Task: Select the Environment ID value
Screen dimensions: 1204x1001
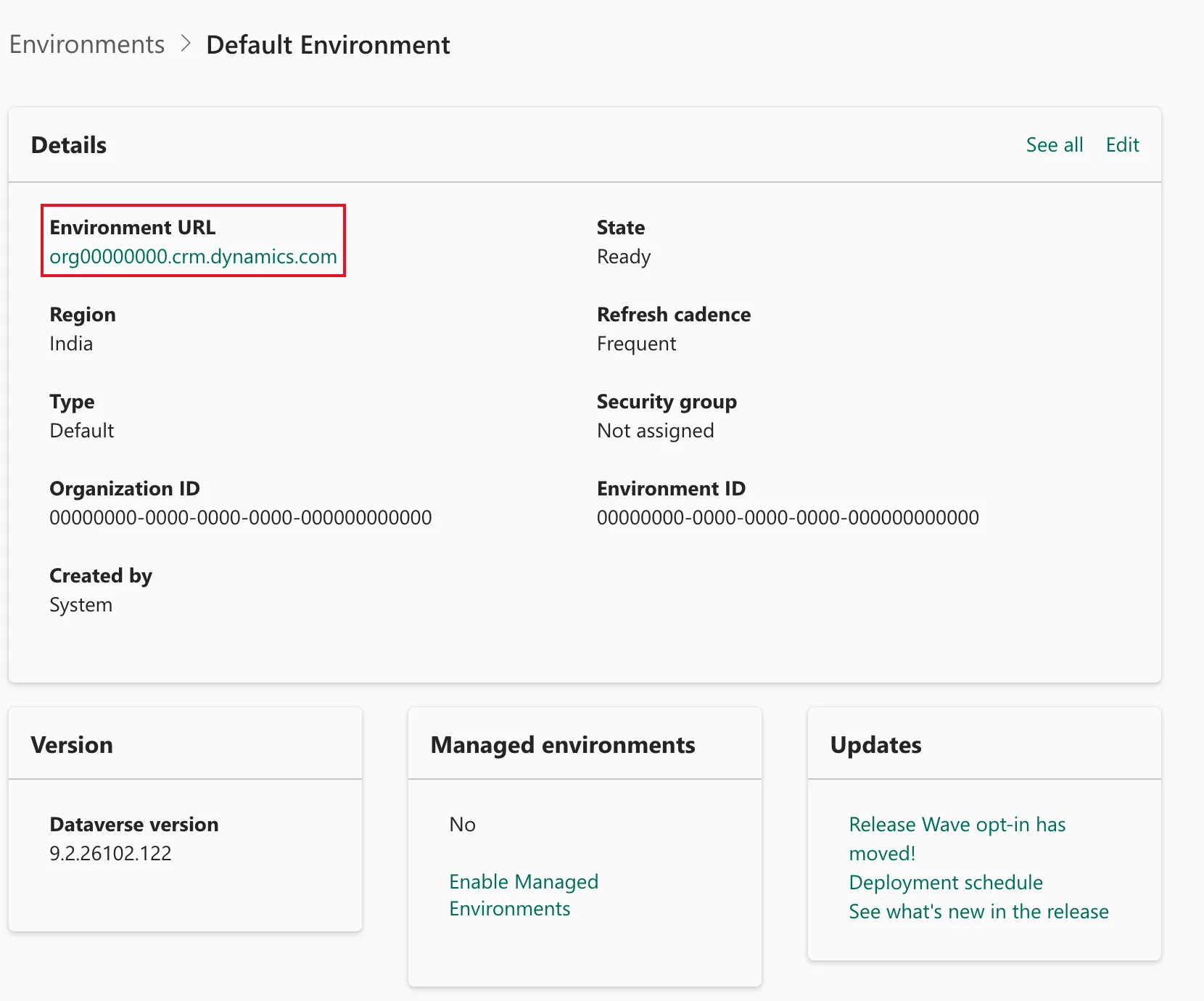Action: coord(788,518)
